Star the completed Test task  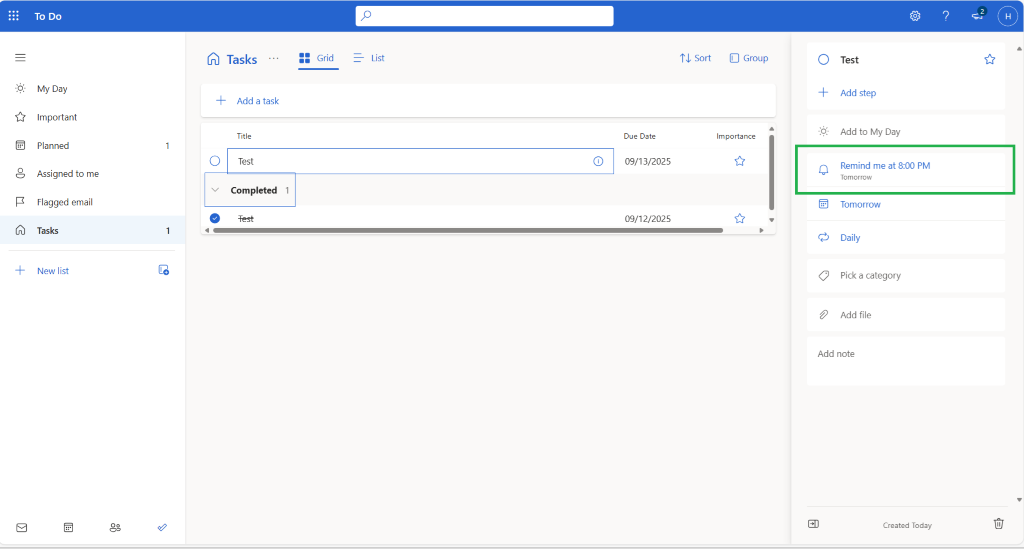[x=739, y=218]
